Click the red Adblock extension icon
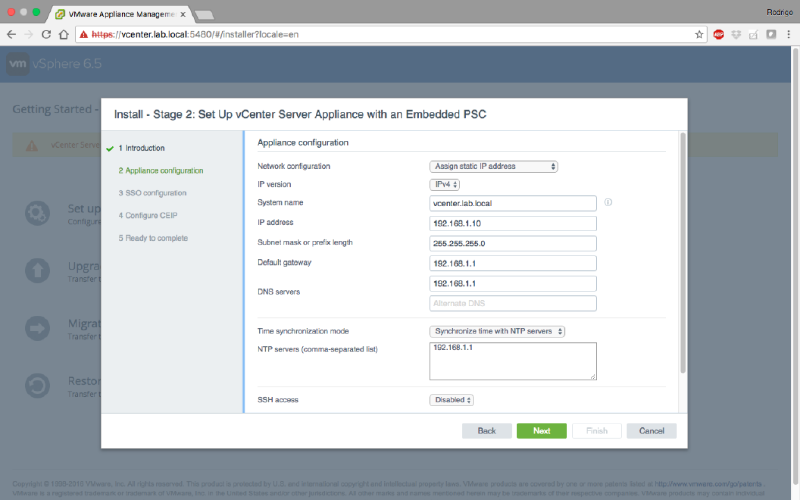800x500 pixels. tap(718, 34)
